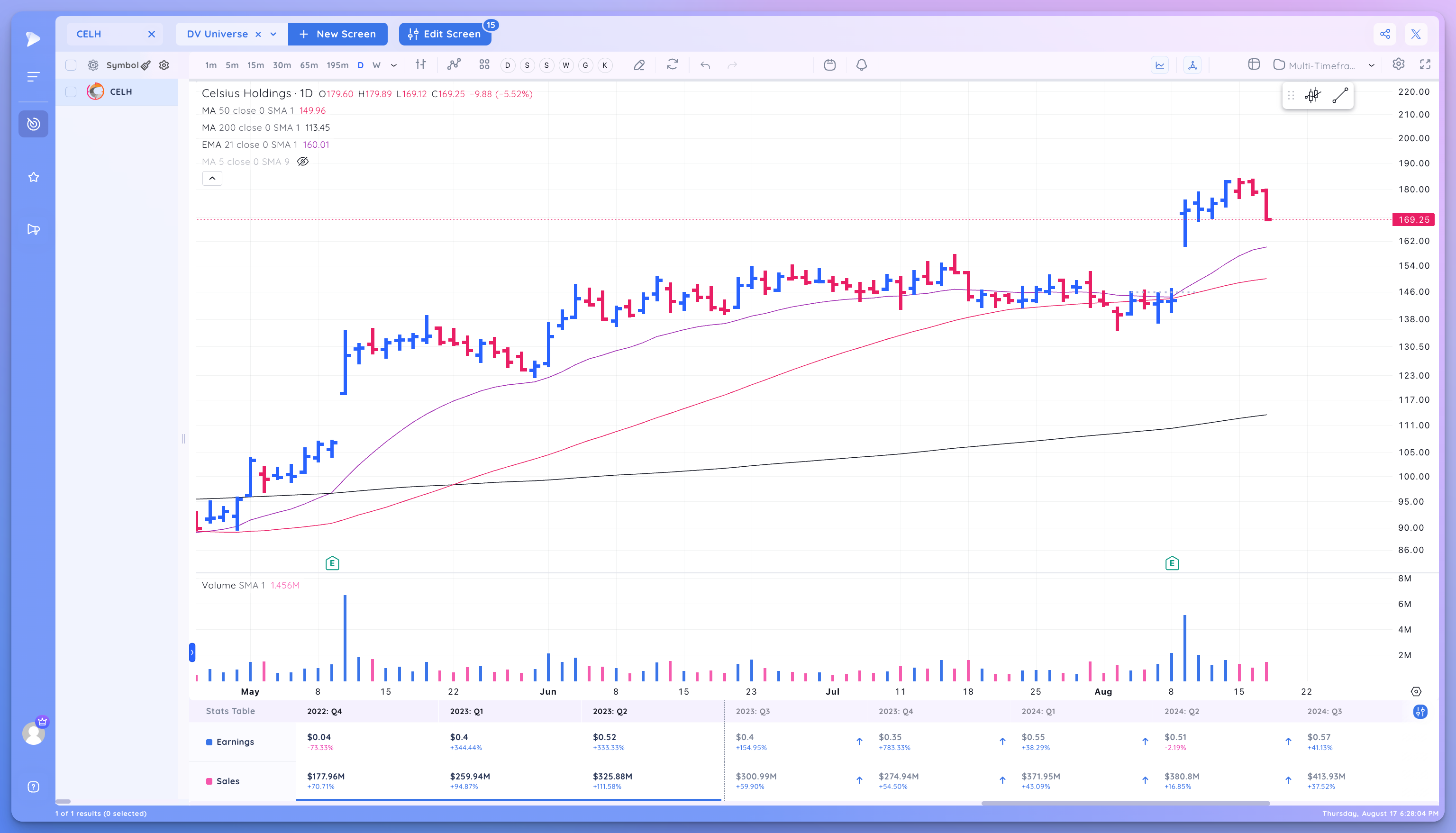Click the Edit Screen button

tap(445, 34)
